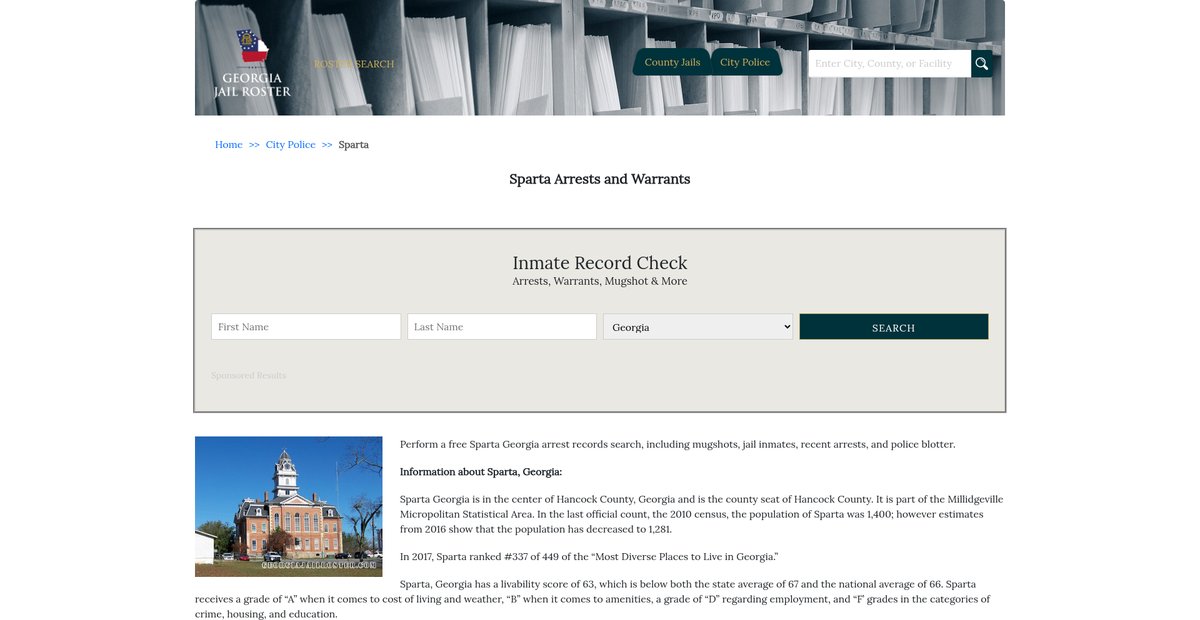Focus the city, county, or facility search field

(x=889, y=64)
